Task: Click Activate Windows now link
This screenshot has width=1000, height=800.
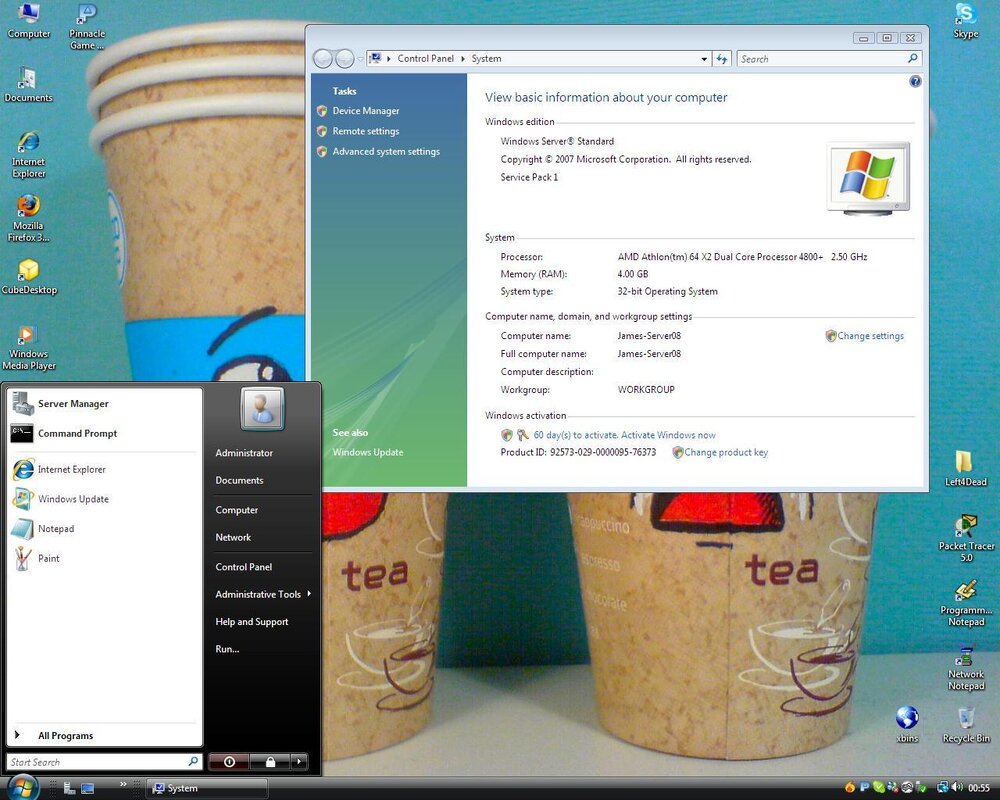Action: coord(668,435)
